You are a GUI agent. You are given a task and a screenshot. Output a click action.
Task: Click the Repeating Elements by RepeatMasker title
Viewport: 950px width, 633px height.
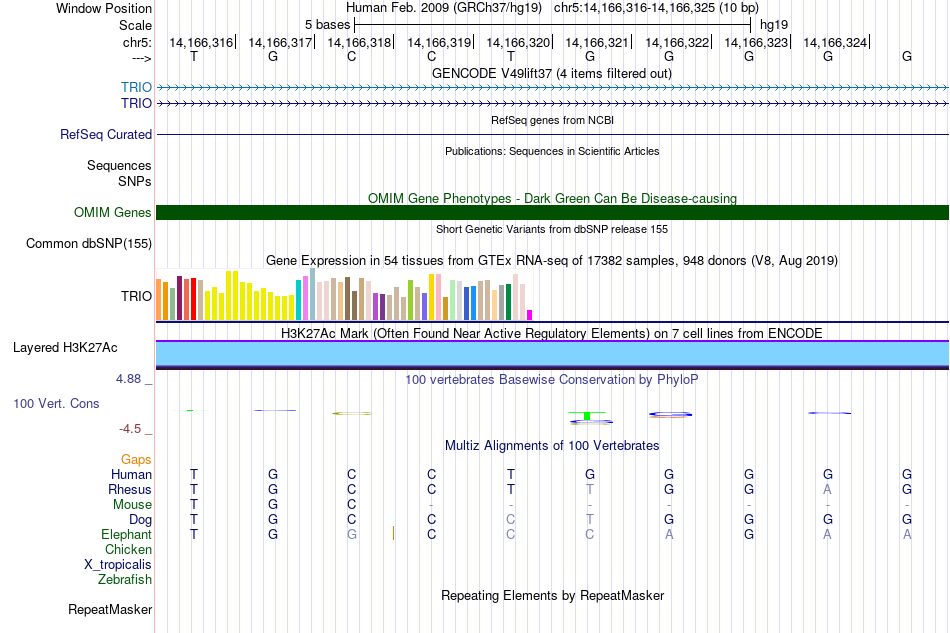(x=552, y=595)
